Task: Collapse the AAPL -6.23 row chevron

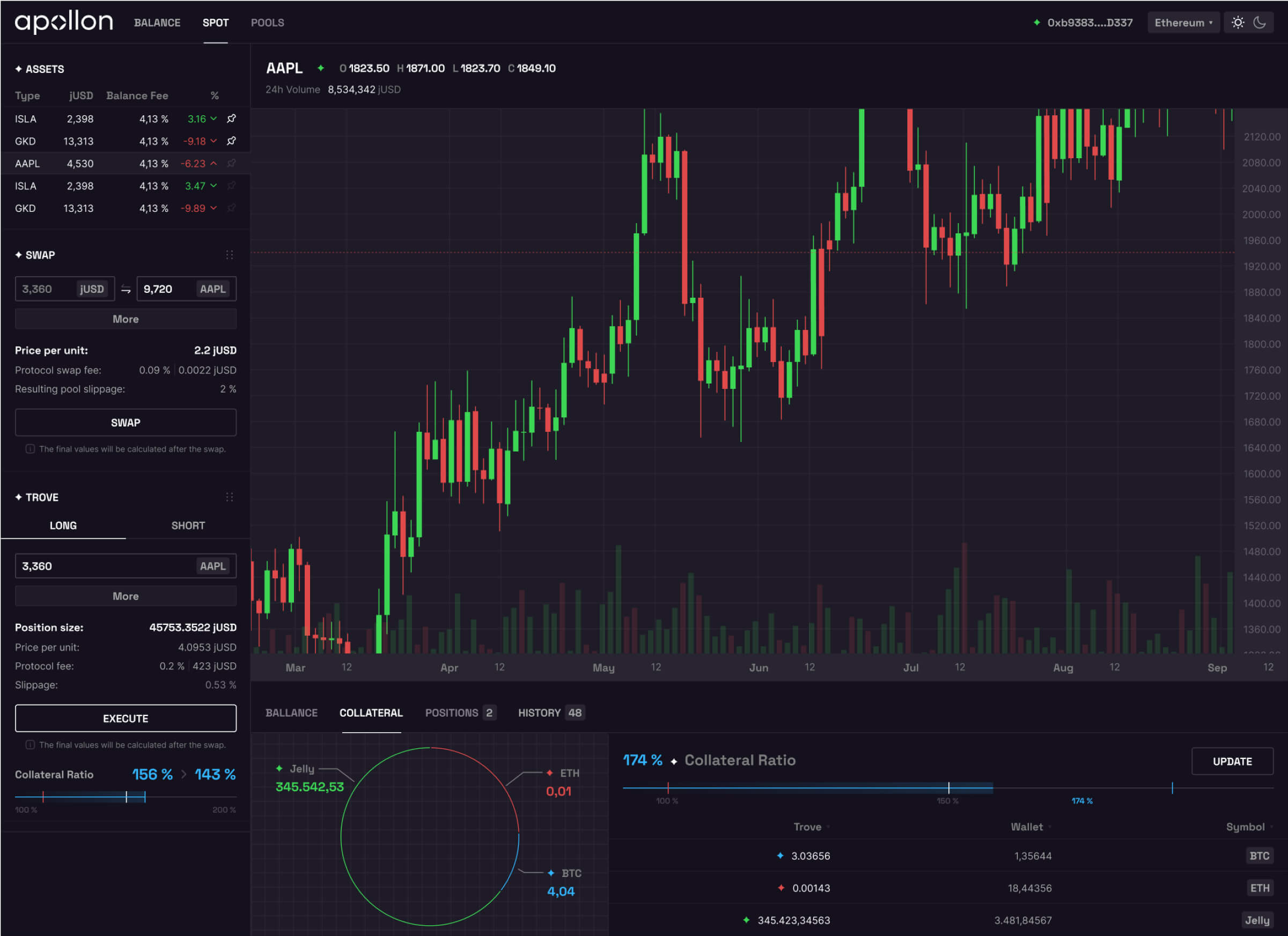Action: click(214, 164)
